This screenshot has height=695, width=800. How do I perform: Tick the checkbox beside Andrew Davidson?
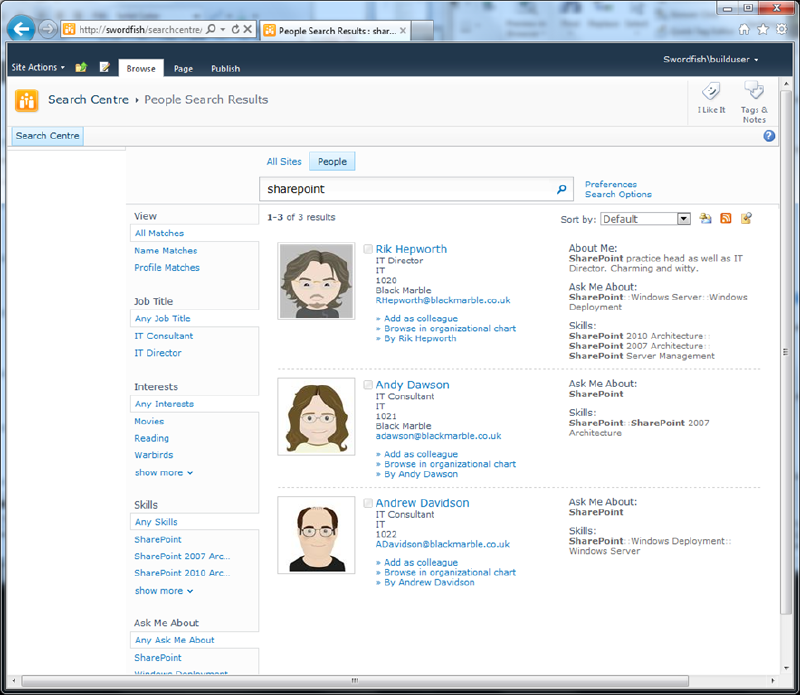368,503
